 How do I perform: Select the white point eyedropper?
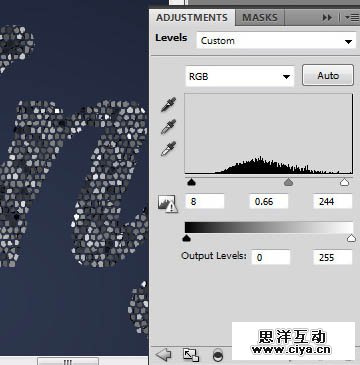click(169, 149)
